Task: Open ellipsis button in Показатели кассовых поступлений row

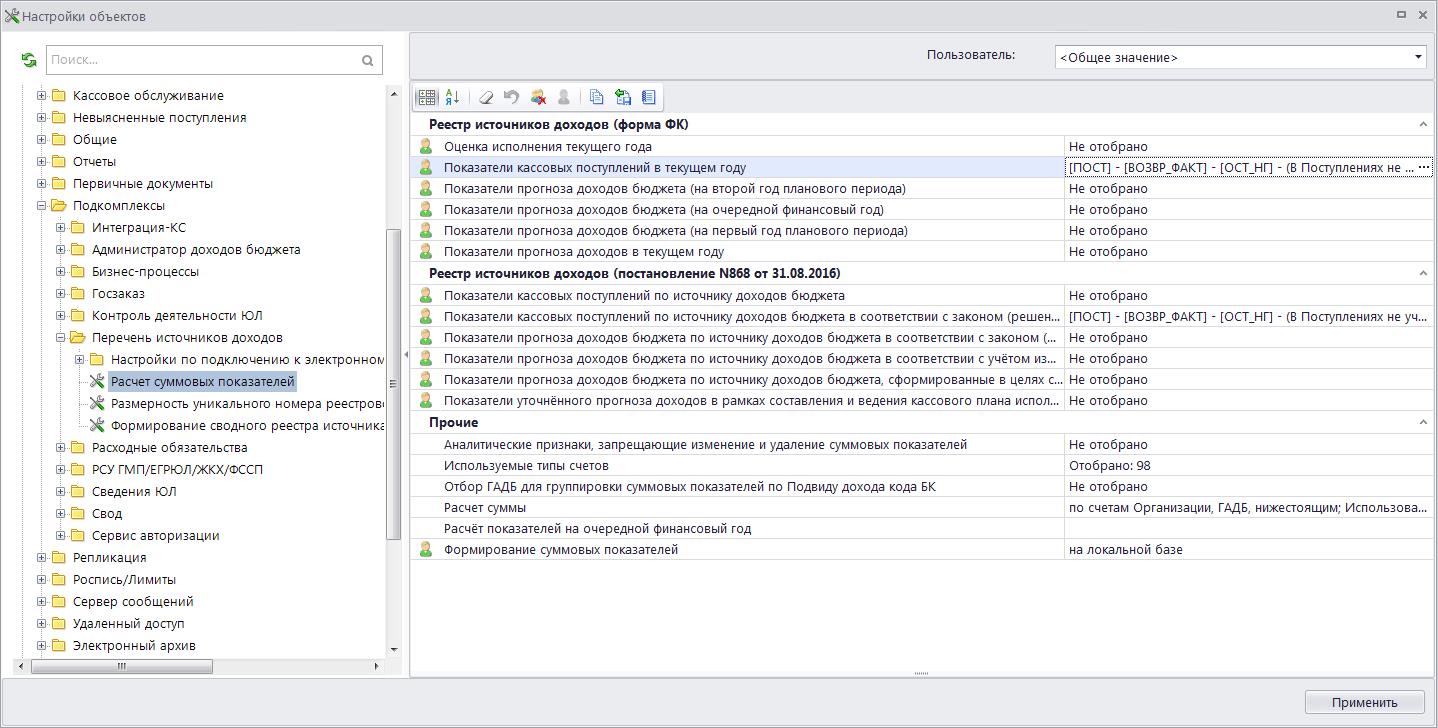Action: 1424,168
